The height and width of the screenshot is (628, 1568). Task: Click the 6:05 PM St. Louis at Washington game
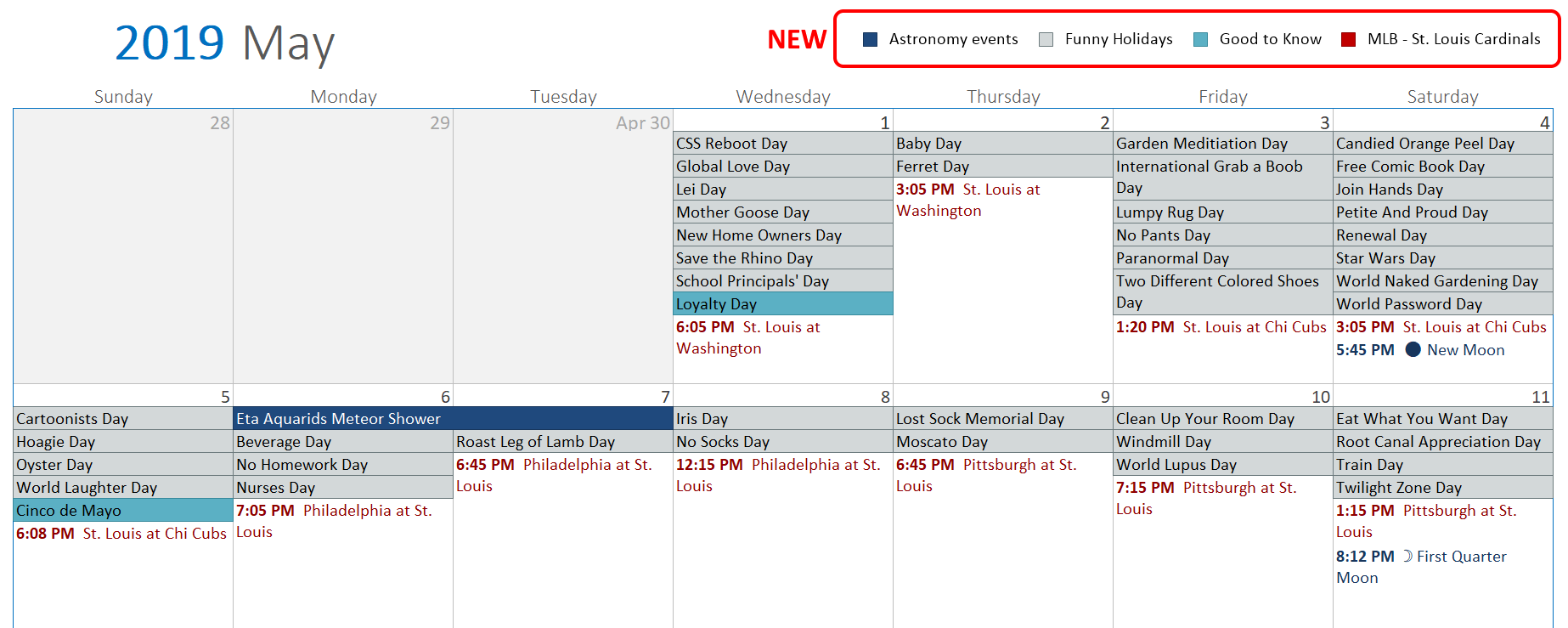coord(782,337)
